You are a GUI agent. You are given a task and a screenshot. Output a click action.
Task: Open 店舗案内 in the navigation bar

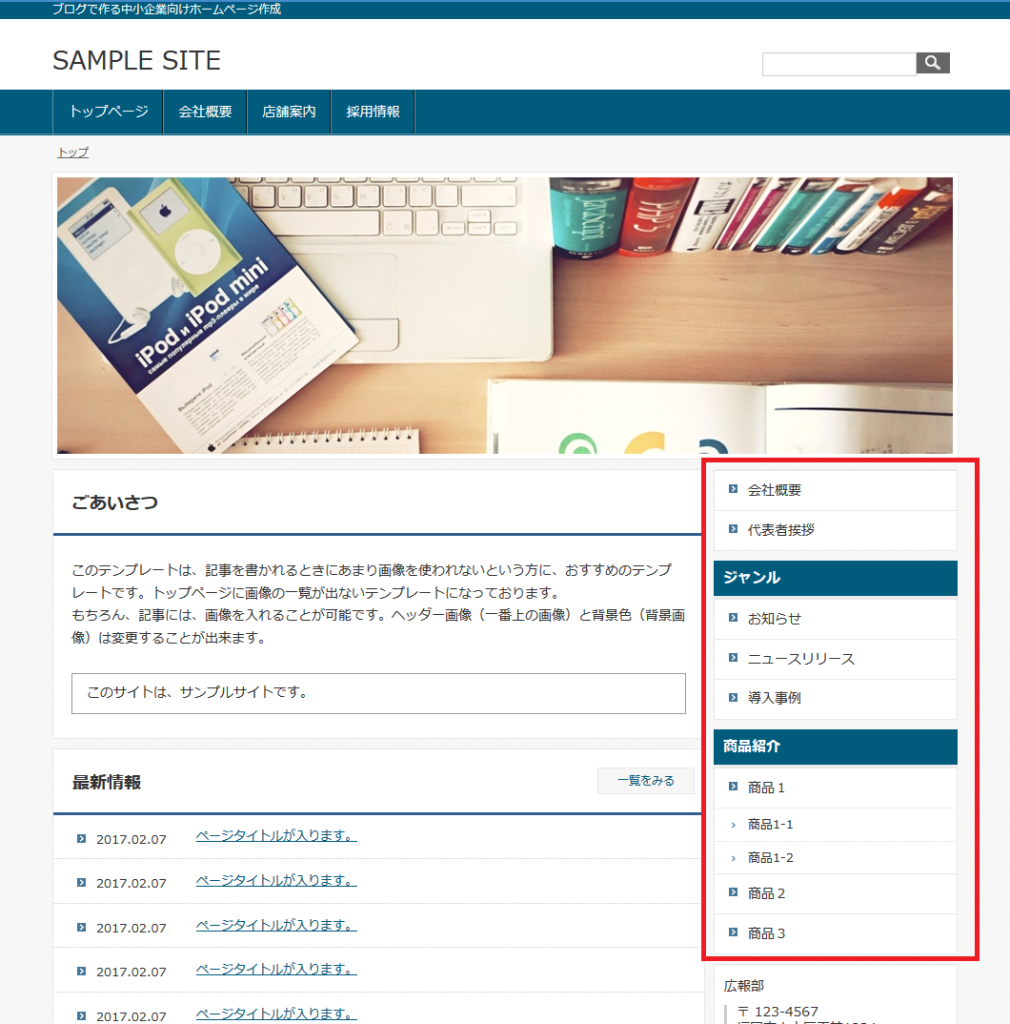coord(289,112)
